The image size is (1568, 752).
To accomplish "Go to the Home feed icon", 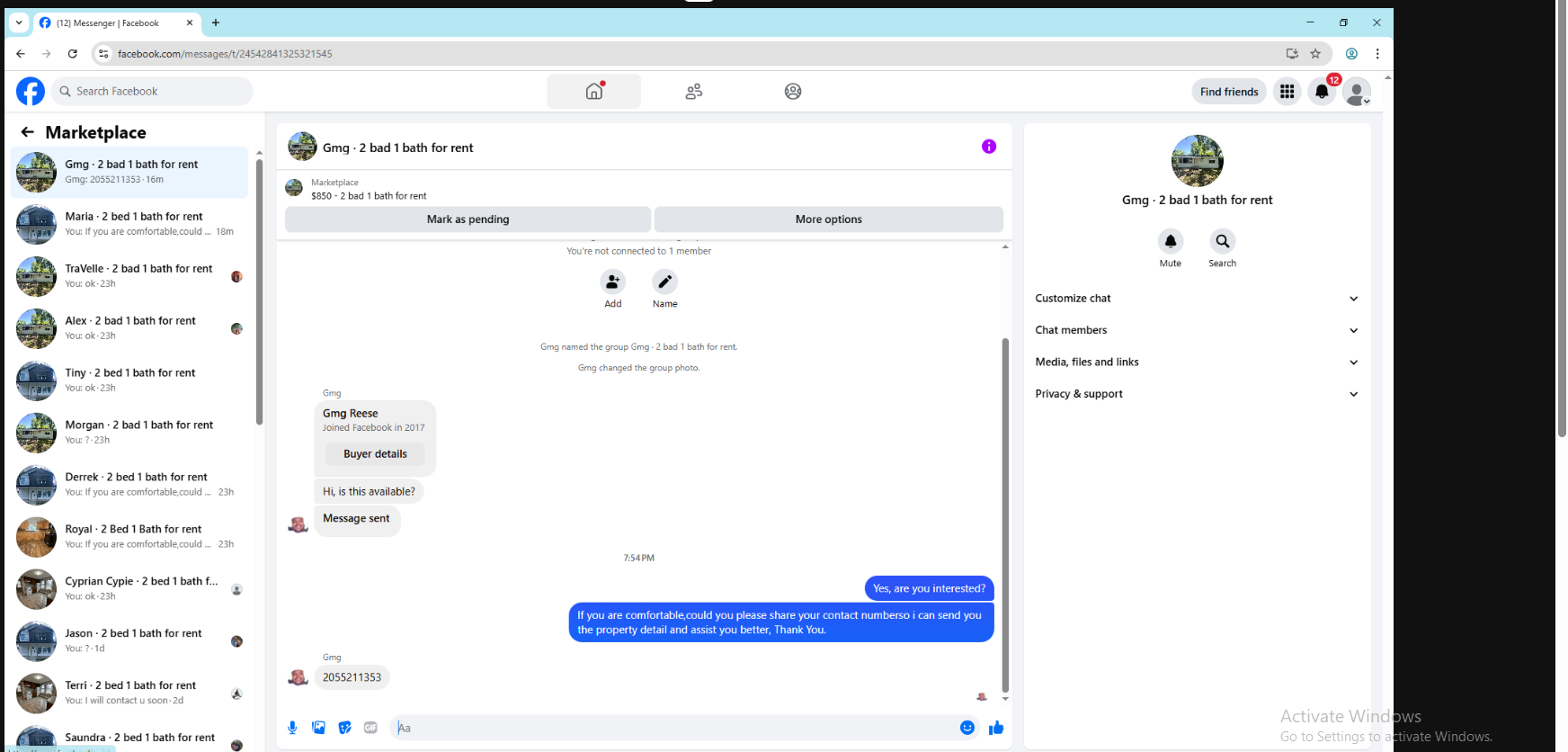I will pos(594,91).
